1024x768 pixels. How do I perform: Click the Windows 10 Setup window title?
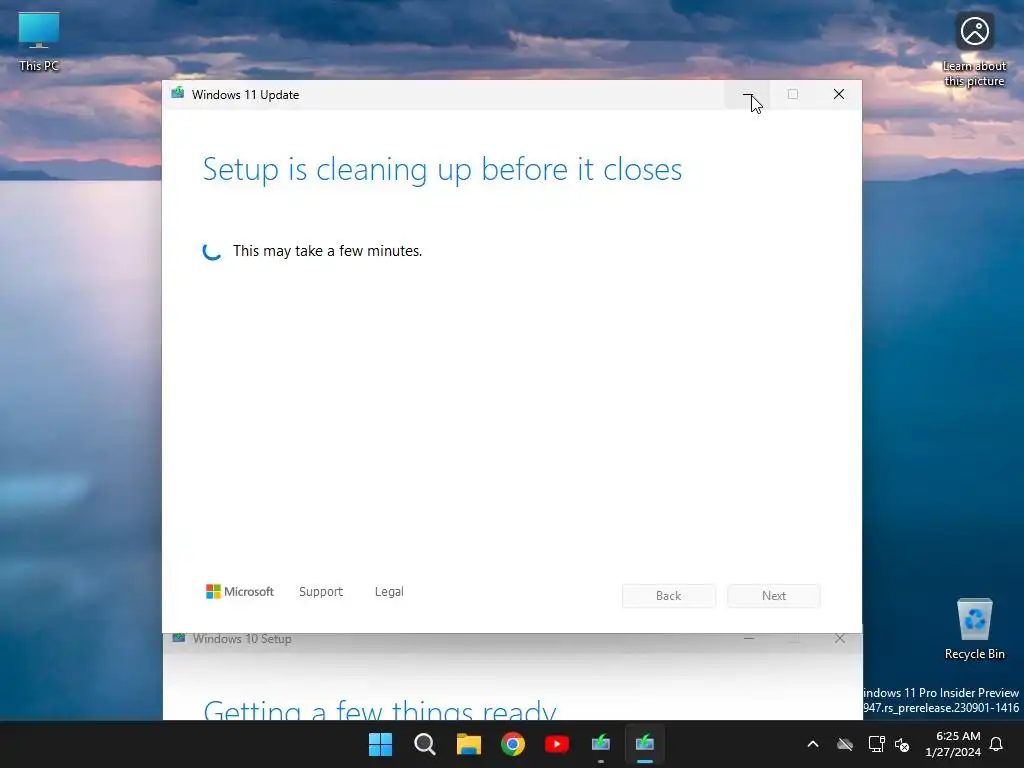(x=242, y=639)
